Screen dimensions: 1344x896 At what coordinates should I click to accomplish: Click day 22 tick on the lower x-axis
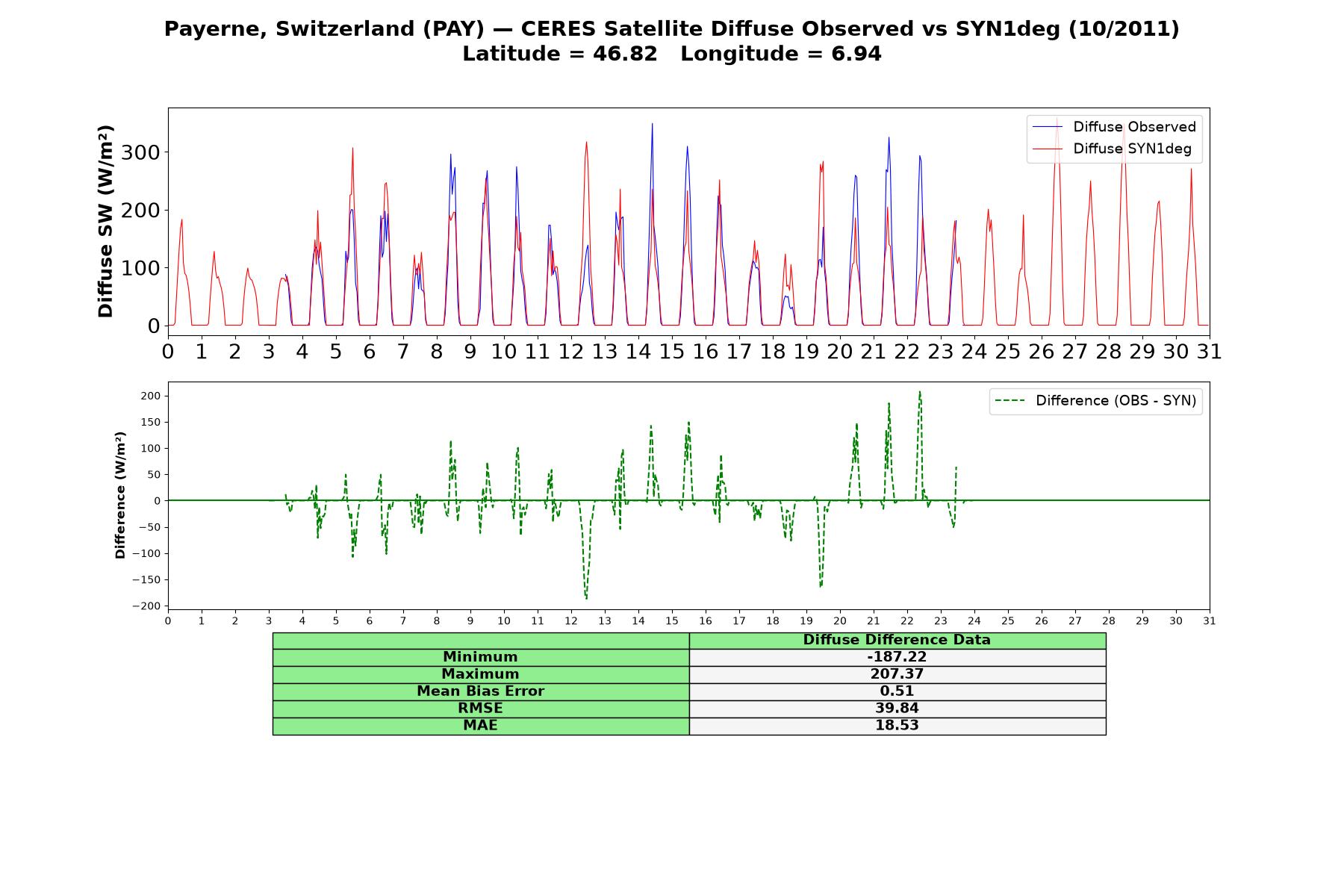coord(906,621)
